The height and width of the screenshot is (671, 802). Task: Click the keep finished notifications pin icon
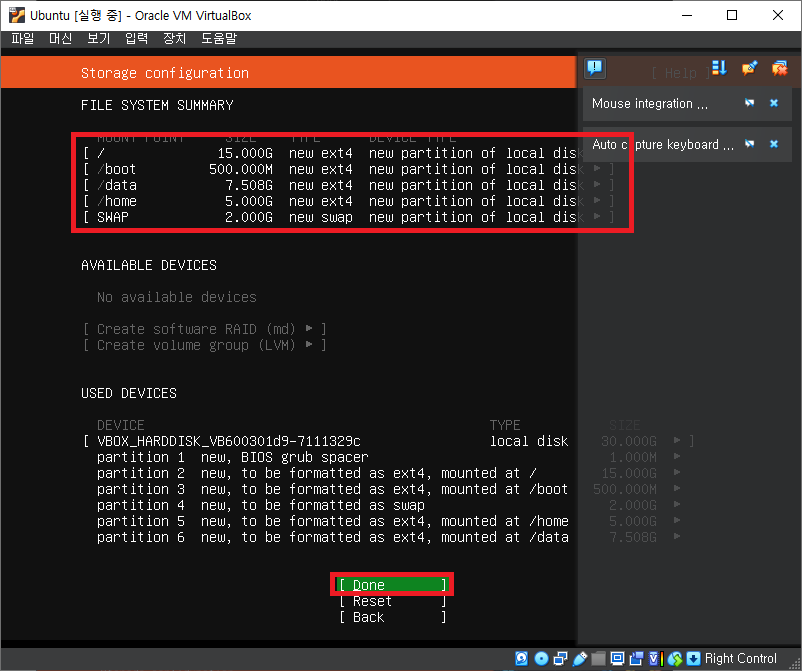pyautogui.click(x=749, y=68)
